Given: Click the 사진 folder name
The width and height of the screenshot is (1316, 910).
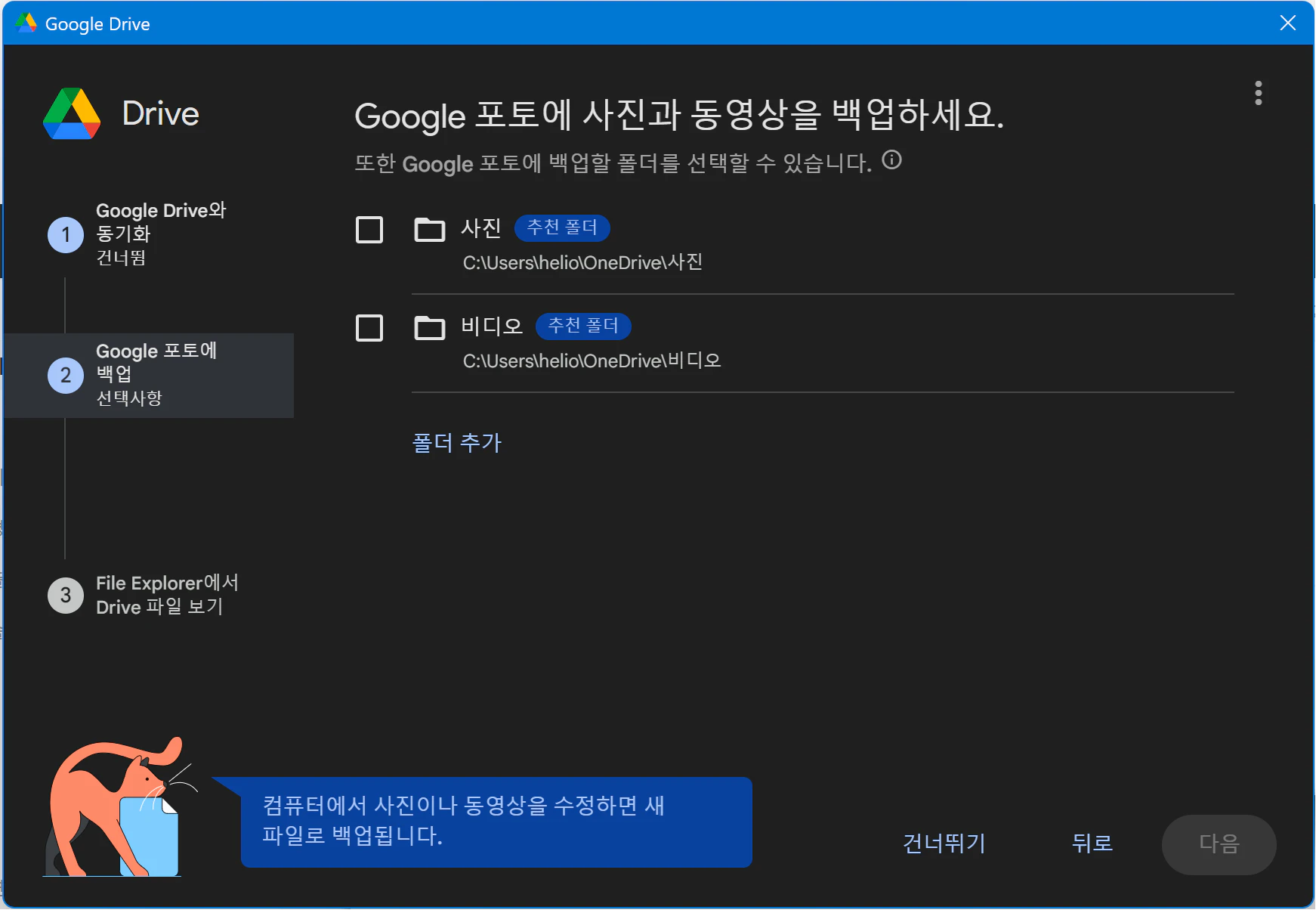Looking at the screenshot, I should coord(481,228).
